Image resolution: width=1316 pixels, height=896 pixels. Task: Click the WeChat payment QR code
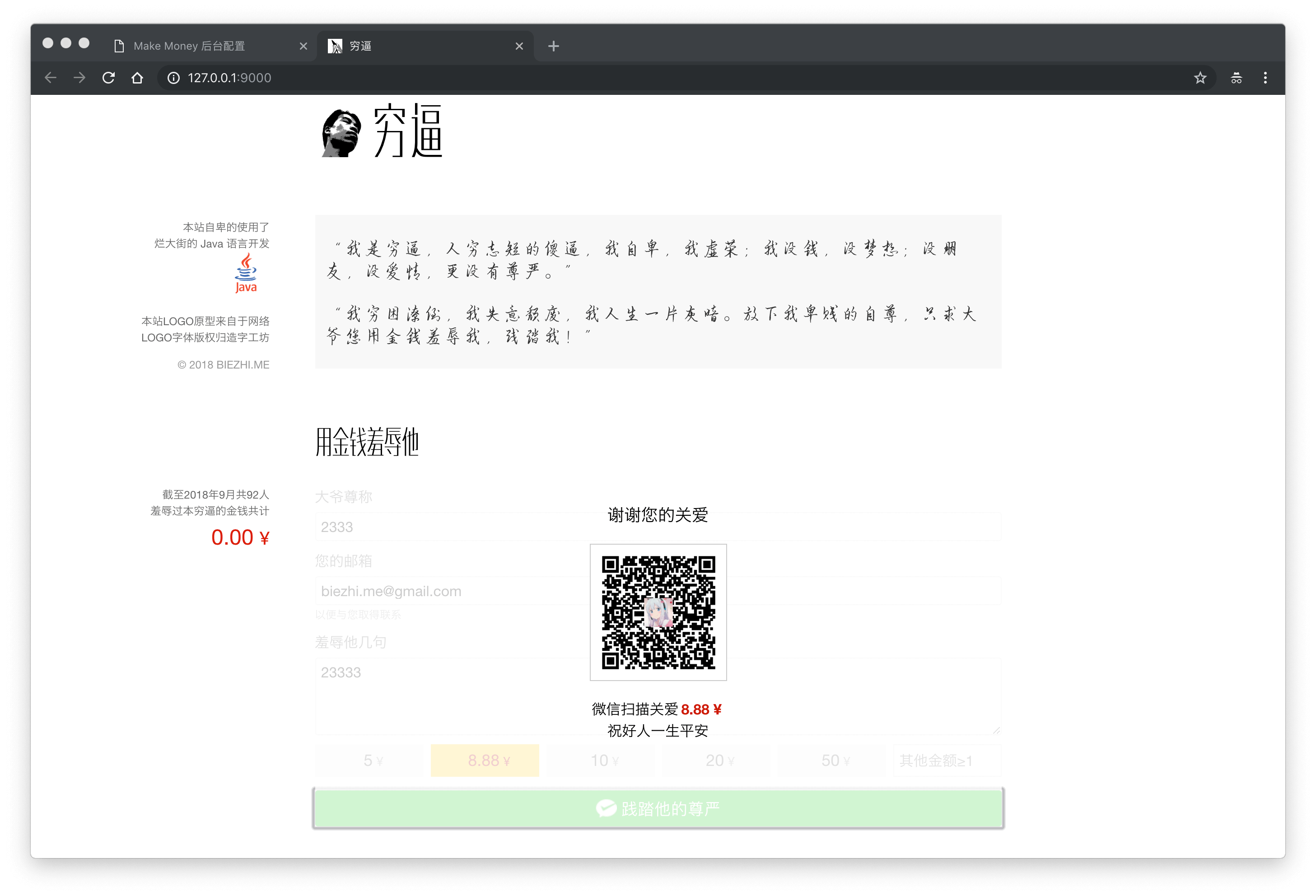658,612
